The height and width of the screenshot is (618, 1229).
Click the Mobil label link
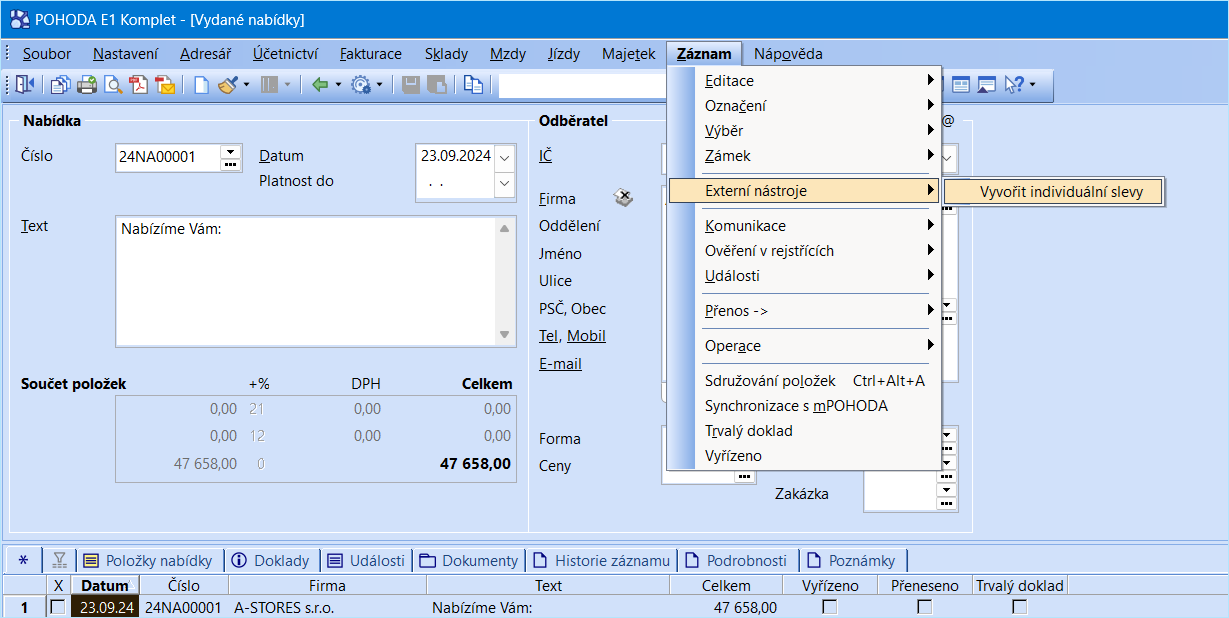[x=586, y=336]
